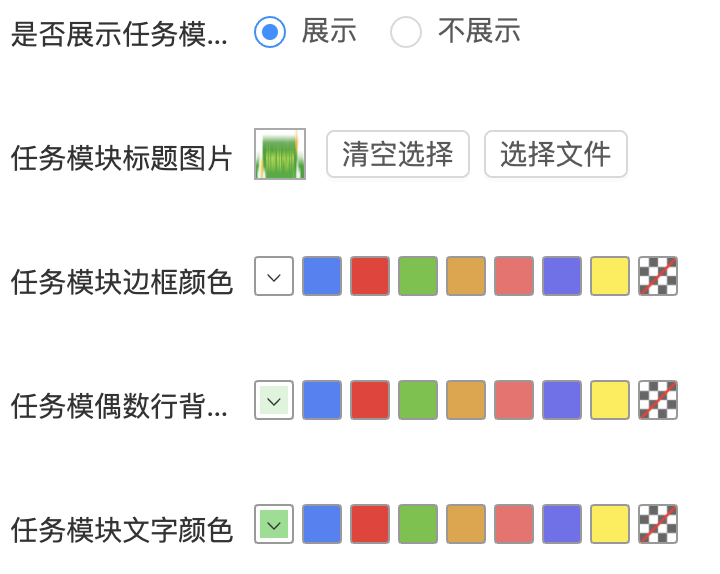This screenshot has height=574, width=720.
Task: Click the 清空选择 button
Action: click(398, 154)
